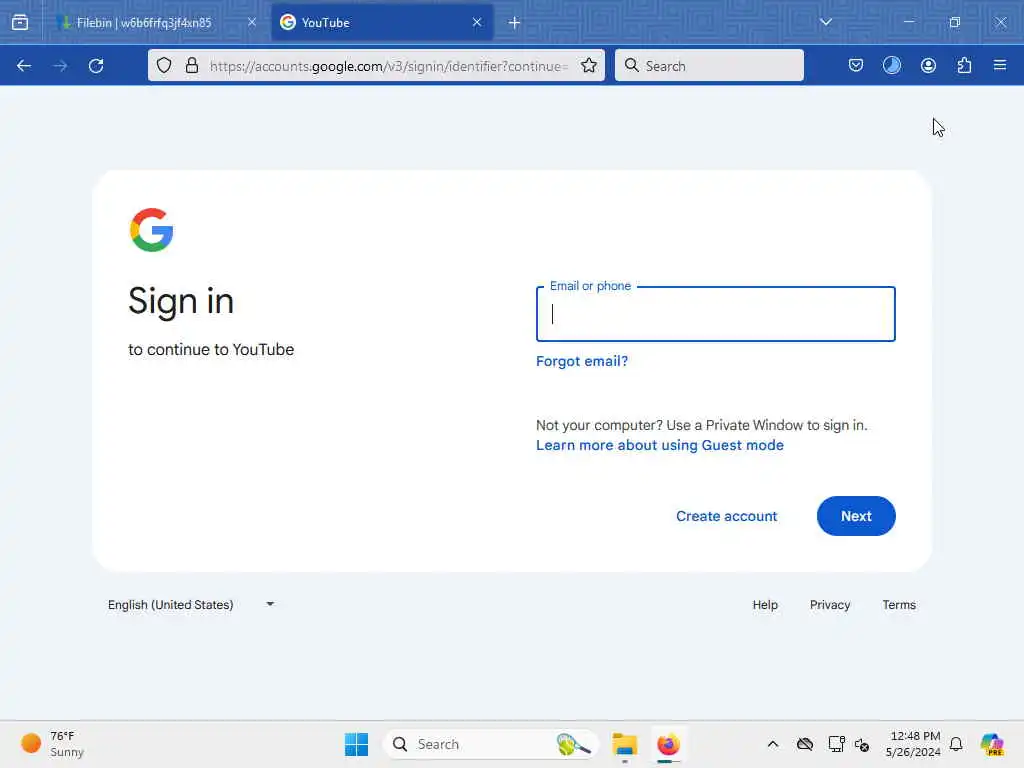Launch Copilot preview icon in taskbar
Viewport: 1024px width, 768px height.
click(991, 744)
